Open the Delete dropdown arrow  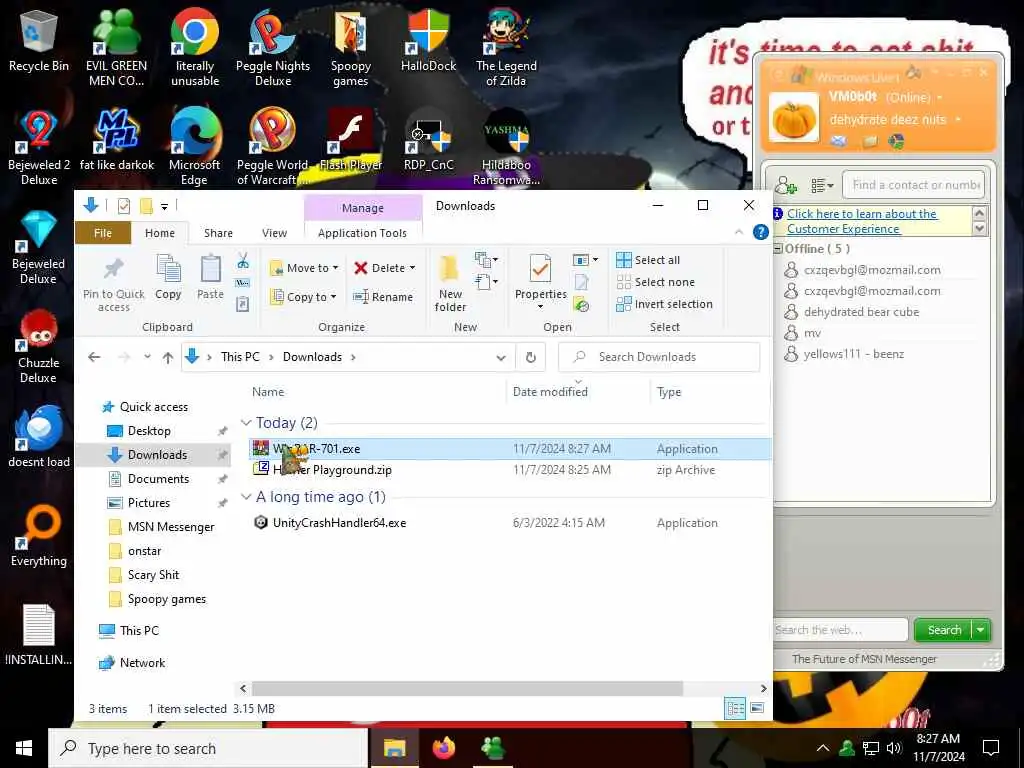coord(412,268)
